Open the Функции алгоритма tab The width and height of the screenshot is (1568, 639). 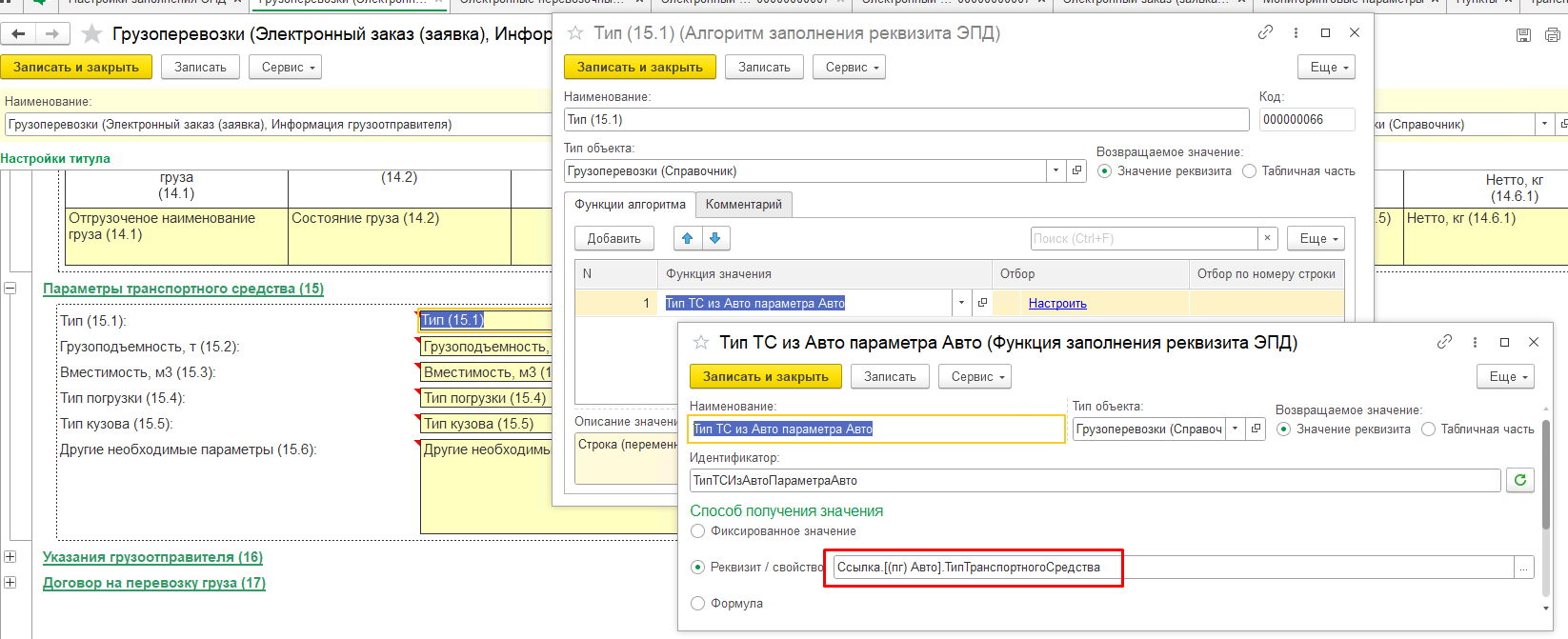630,205
